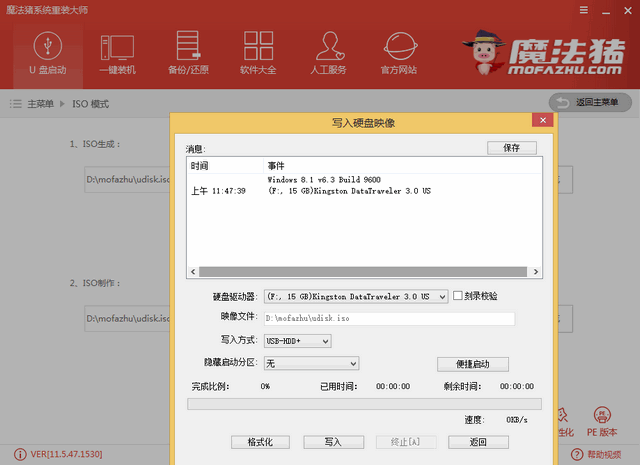640x465 pixels.
Task: Click the PE 版本 icon
Action: pyautogui.click(x=602, y=418)
